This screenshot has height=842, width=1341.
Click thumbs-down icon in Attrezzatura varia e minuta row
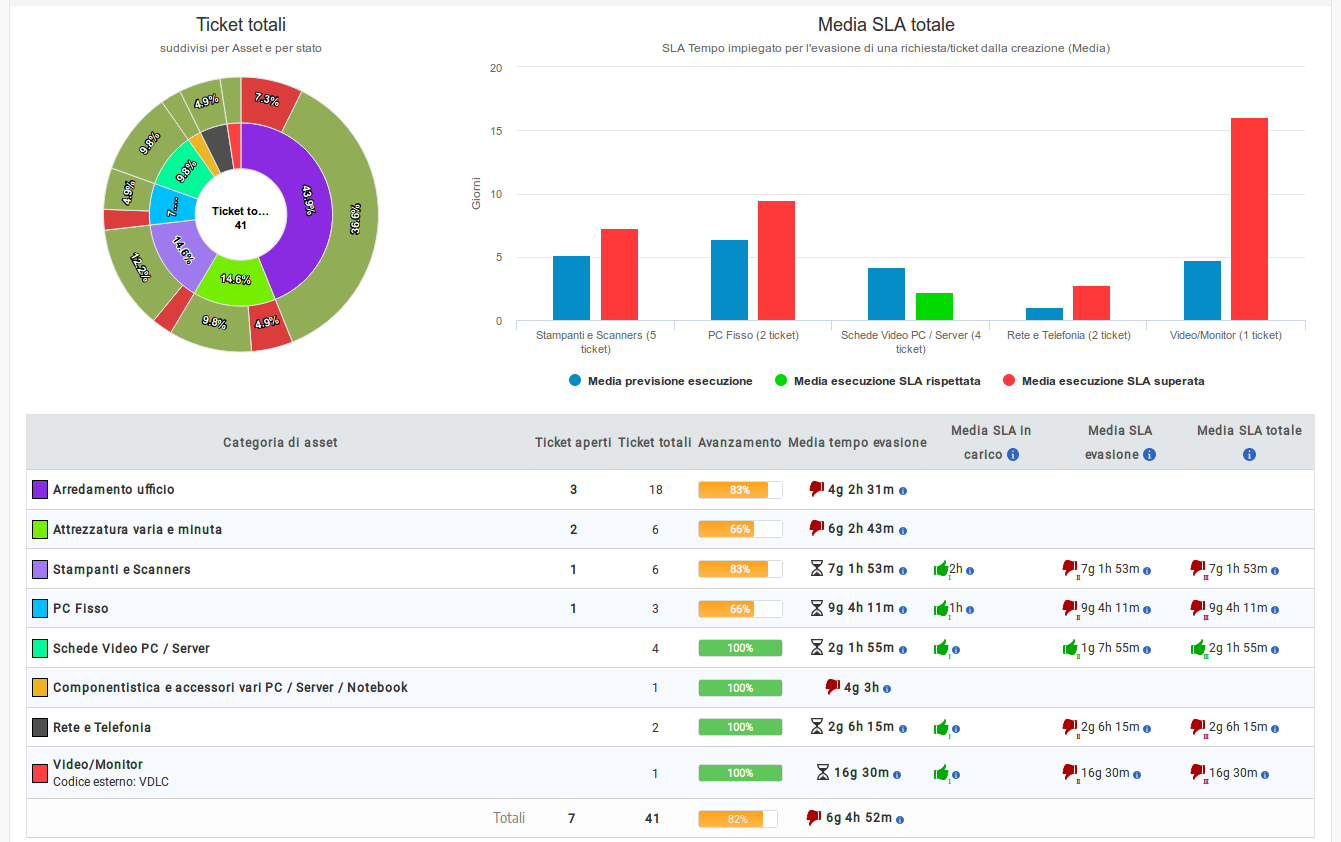[x=816, y=528]
